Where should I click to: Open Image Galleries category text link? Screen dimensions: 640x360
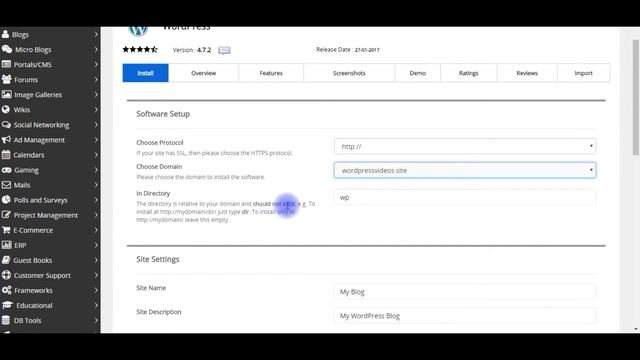38,95
